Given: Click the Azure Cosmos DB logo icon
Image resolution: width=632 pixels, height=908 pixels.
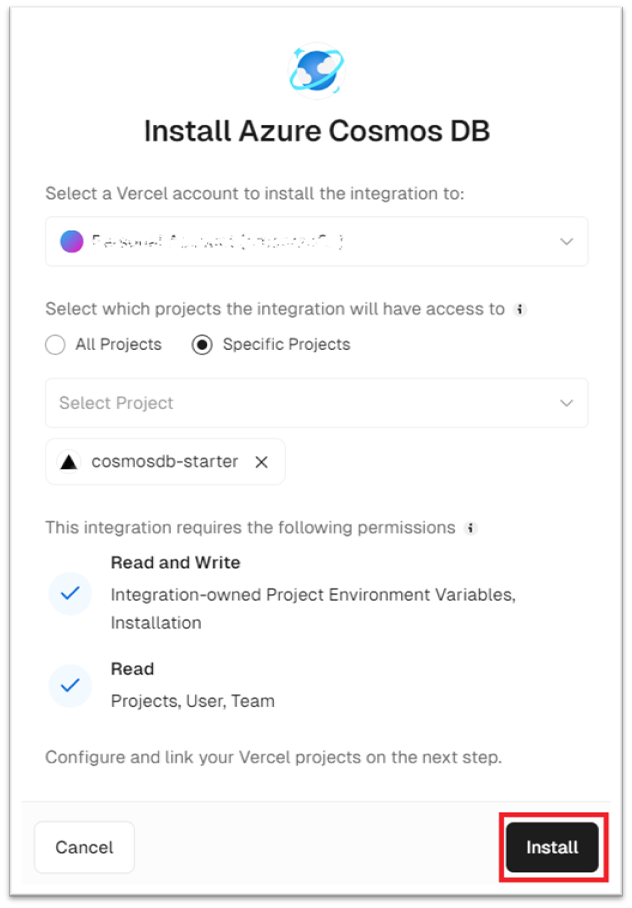Looking at the screenshot, I should coord(316,70).
